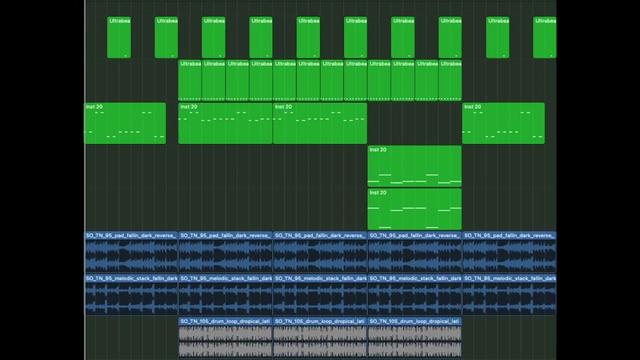Select the first melodic_stack_fallin_dark audio region
Screen dimensions: 640x360
click(x=131, y=295)
